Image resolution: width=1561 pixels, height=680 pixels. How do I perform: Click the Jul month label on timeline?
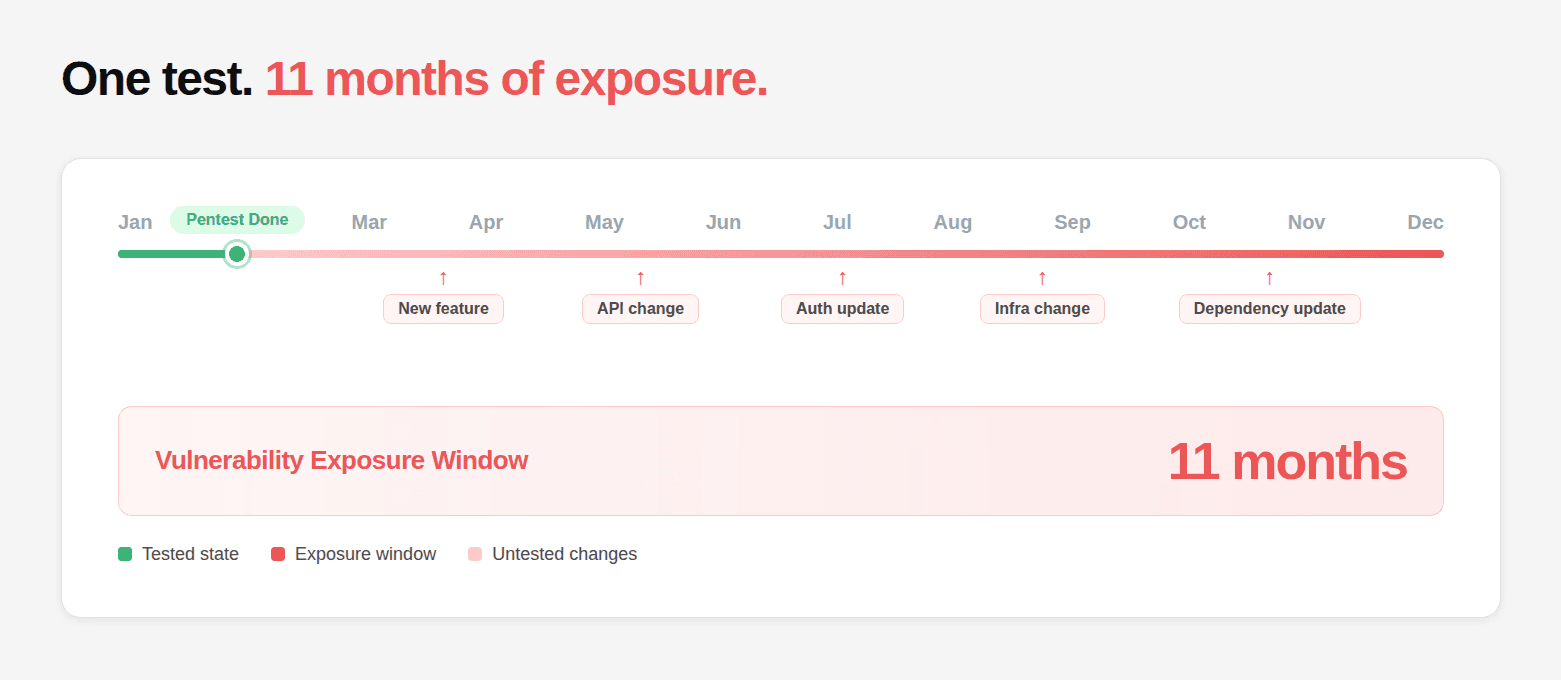click(x=837, y=222)
